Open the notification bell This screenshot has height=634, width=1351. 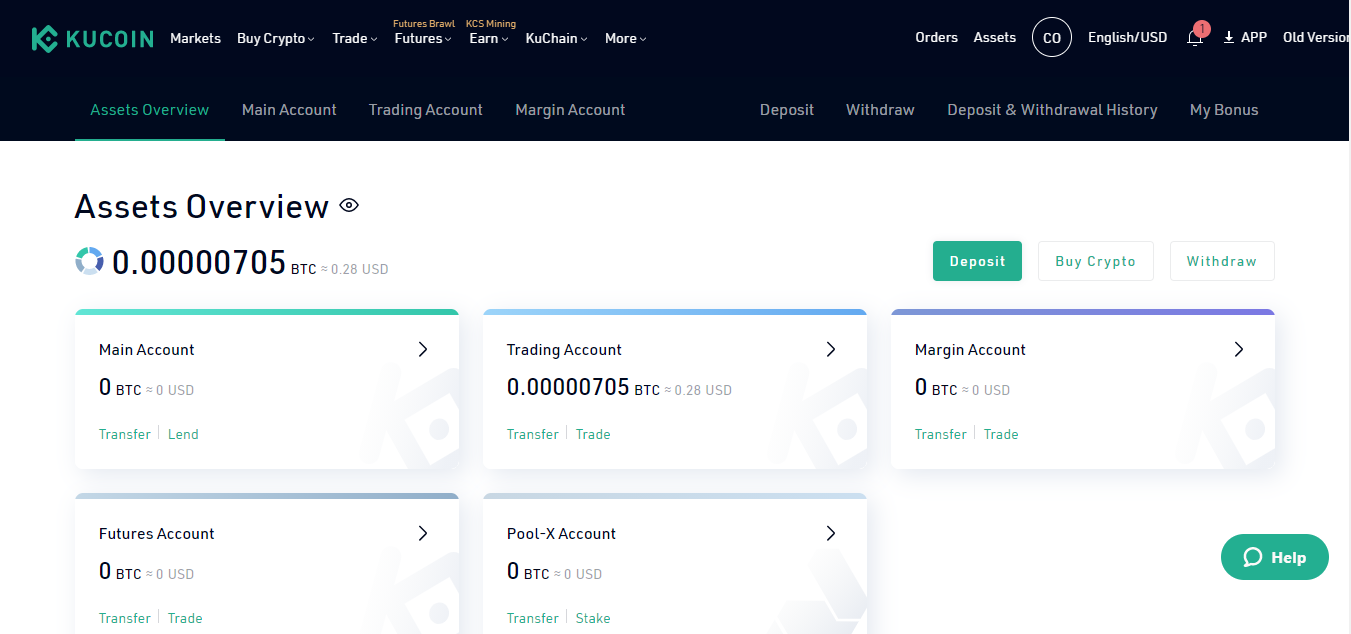click(1195, 38)
